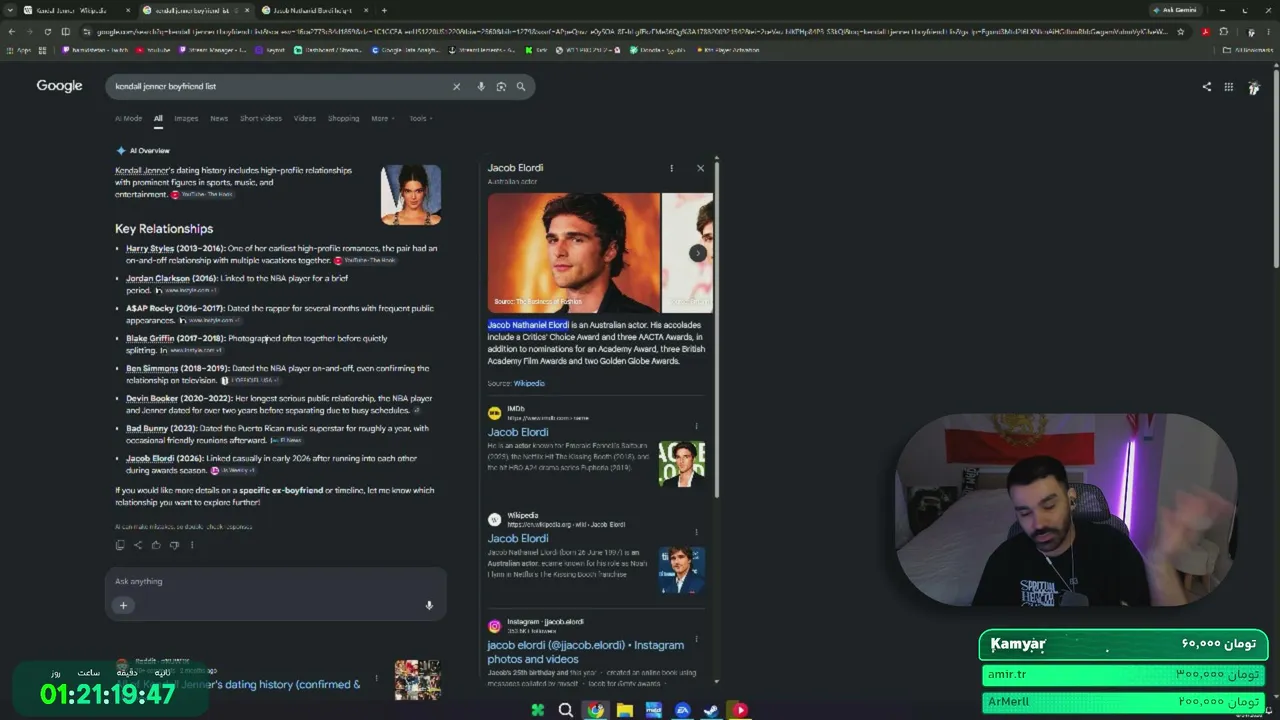Use the microphone in Ask anything box
This screenshot has height=720, width=1280.
(429, 605)
